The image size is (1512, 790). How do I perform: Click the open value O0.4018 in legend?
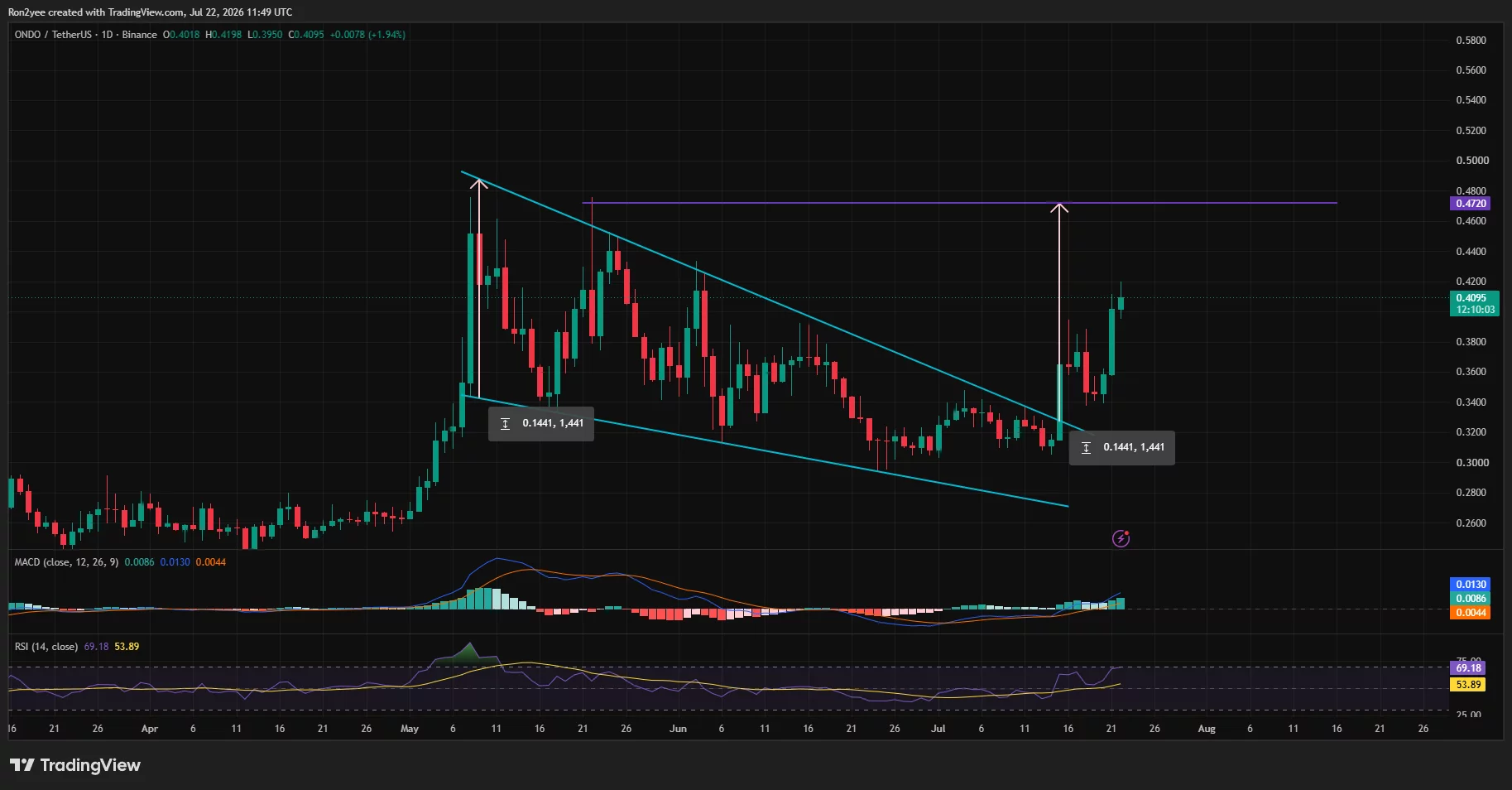(x=181, y=35)
